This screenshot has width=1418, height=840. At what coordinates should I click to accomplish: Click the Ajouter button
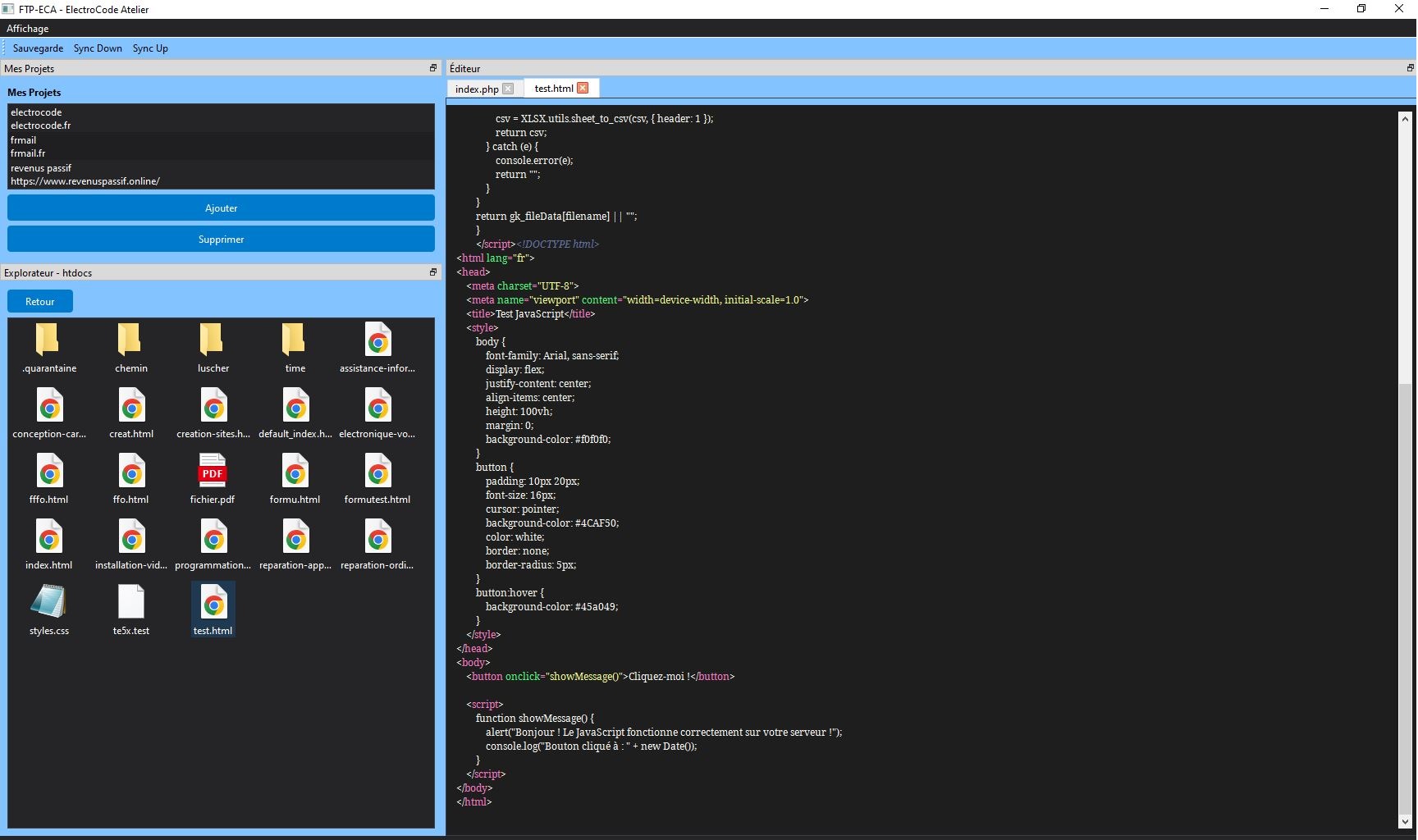221,208
